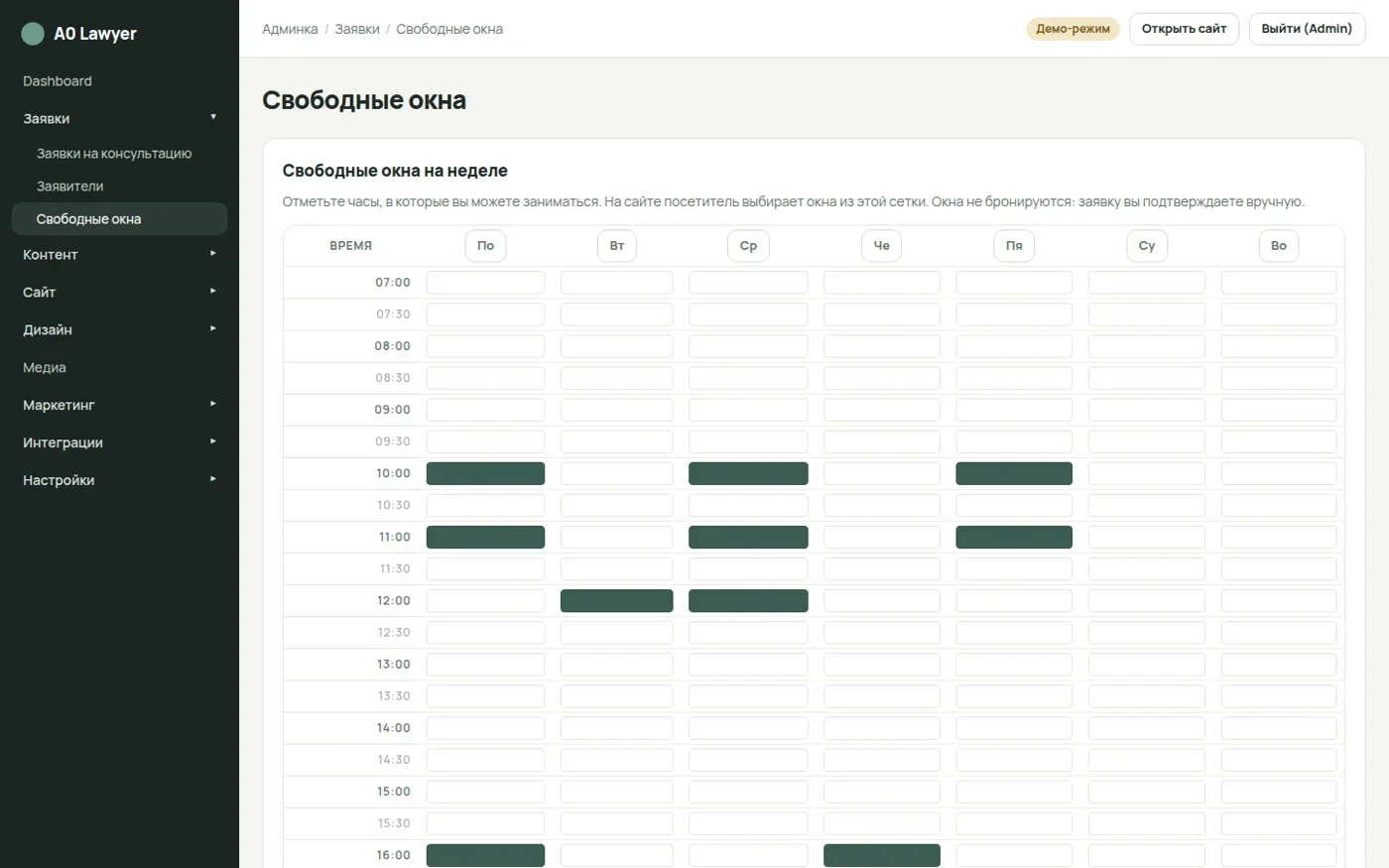The width and height of the screenshot is (1389, 868).
Task: Disable Thursday 16:00 slot
Action: 882,855
